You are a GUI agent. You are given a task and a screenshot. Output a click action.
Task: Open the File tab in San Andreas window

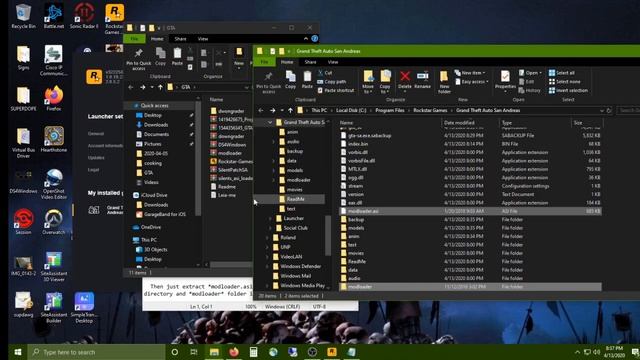tap(264, 62)
